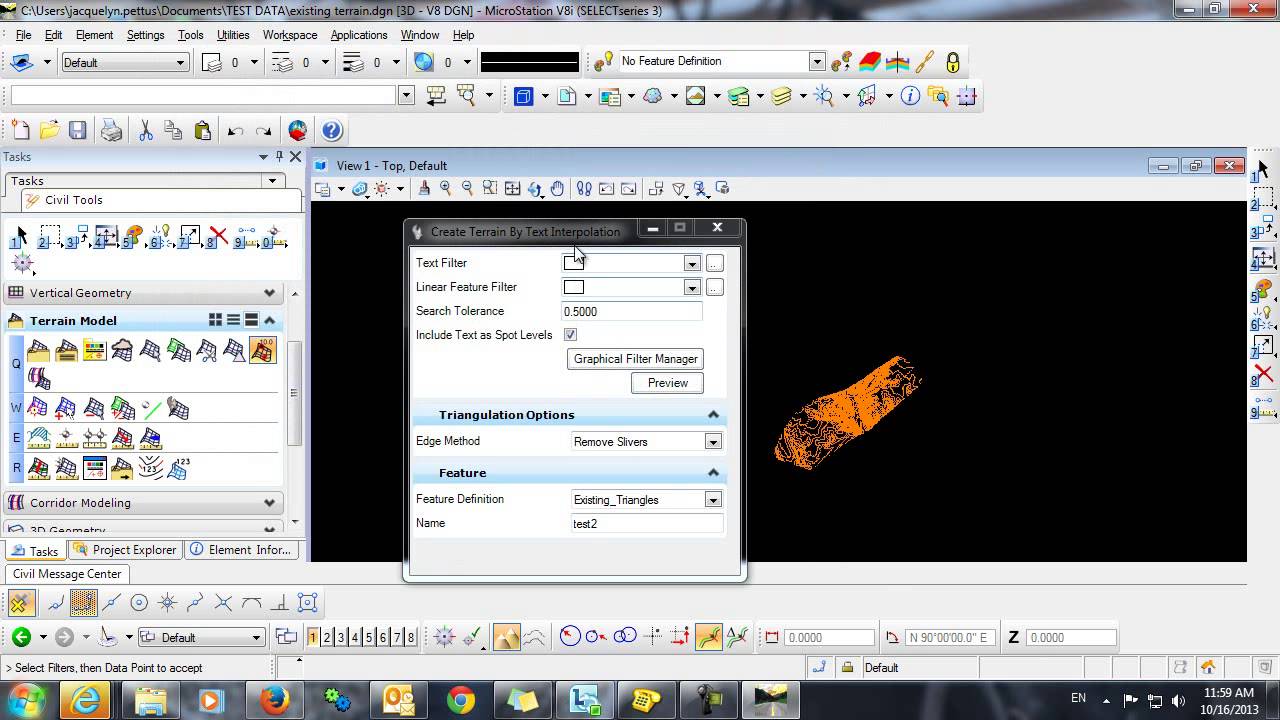Click the Graphical Filter Manager button
1280x720 pixels.
635,359
